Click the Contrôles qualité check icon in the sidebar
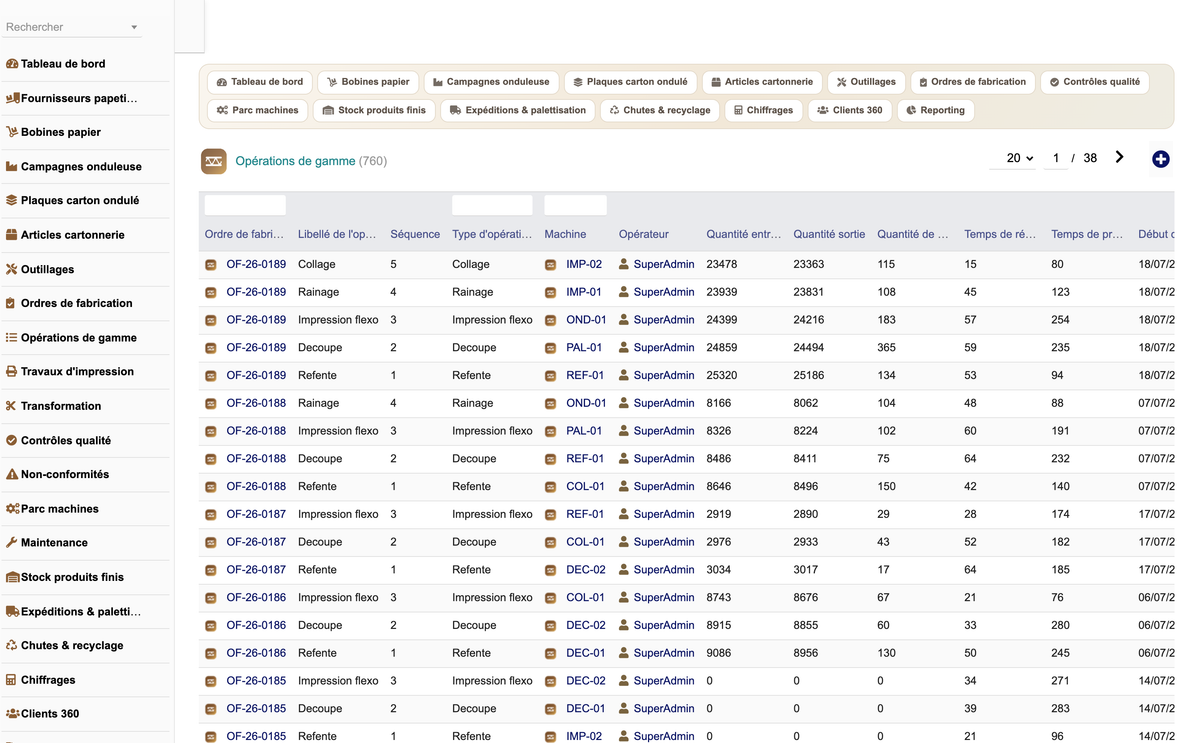1200x743 pixels. (12, 440)
